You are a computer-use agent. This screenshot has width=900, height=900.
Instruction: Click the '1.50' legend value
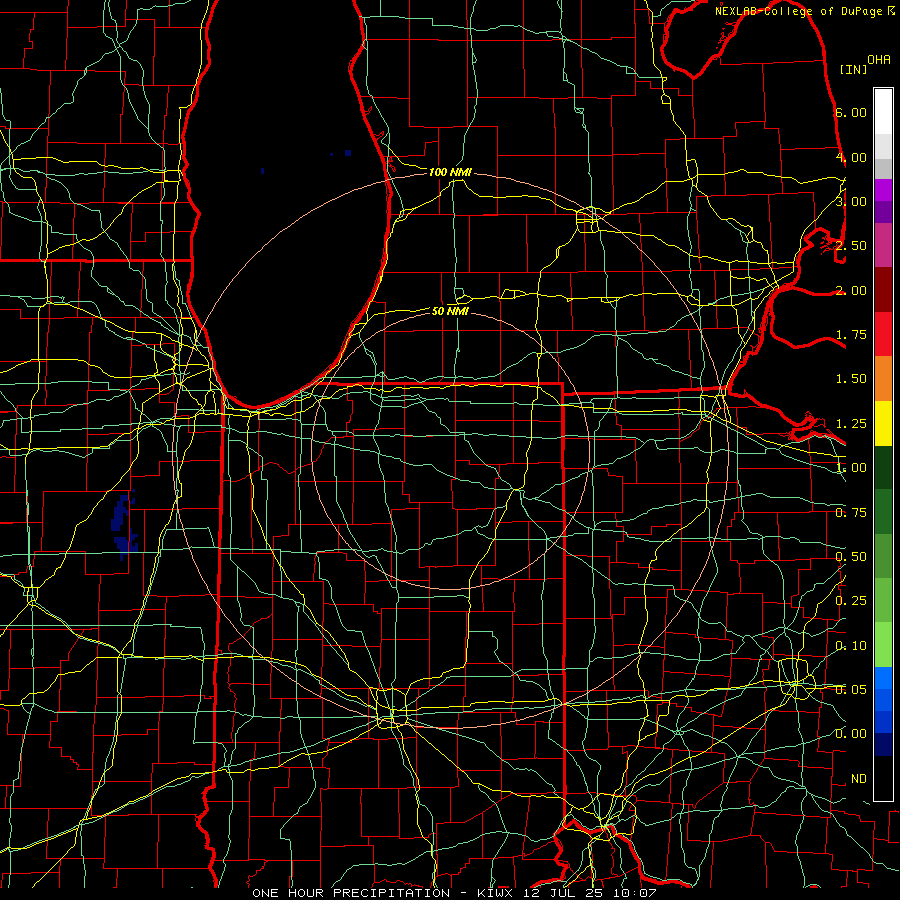pos(851,379)
